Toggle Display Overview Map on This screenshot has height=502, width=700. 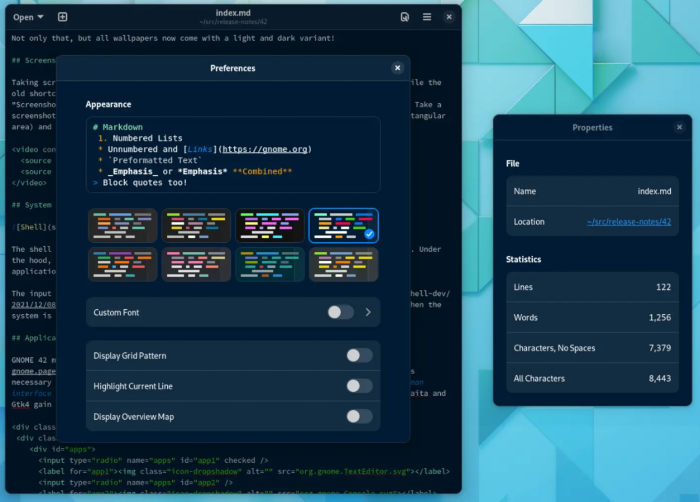click(x=359, y=416)
